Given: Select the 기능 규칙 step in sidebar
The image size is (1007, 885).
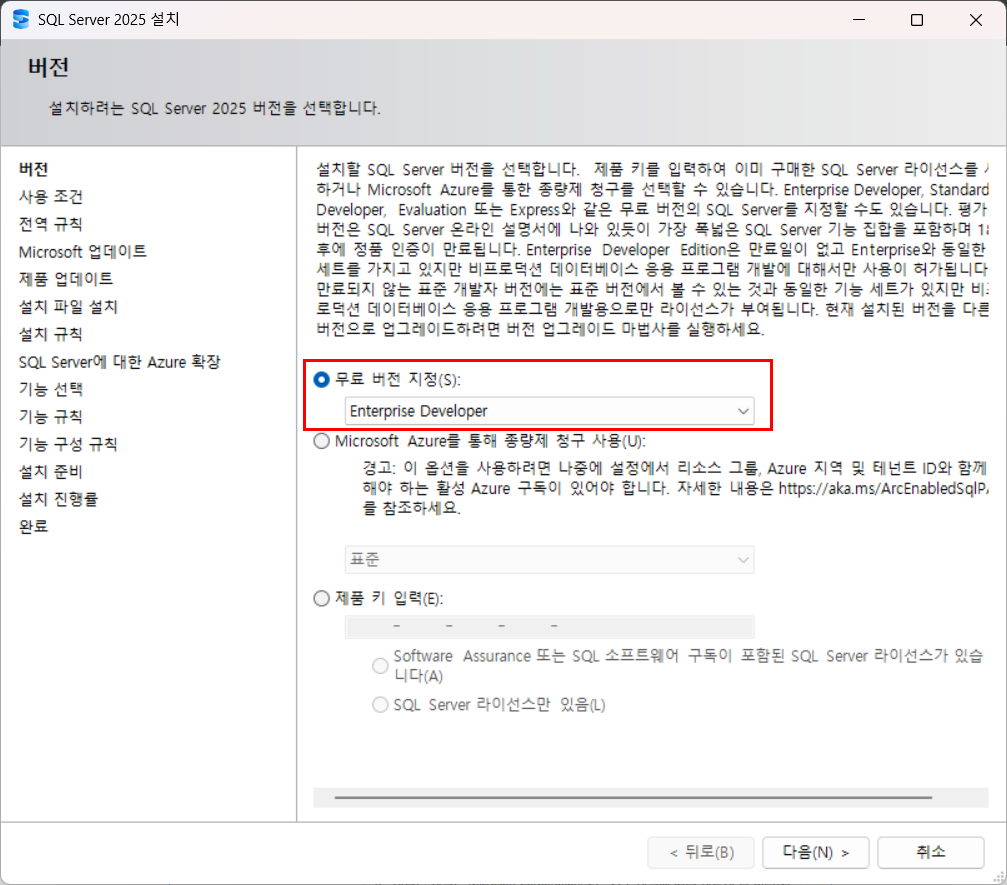Looking at the screenshot, I should [x=51, y=417].
